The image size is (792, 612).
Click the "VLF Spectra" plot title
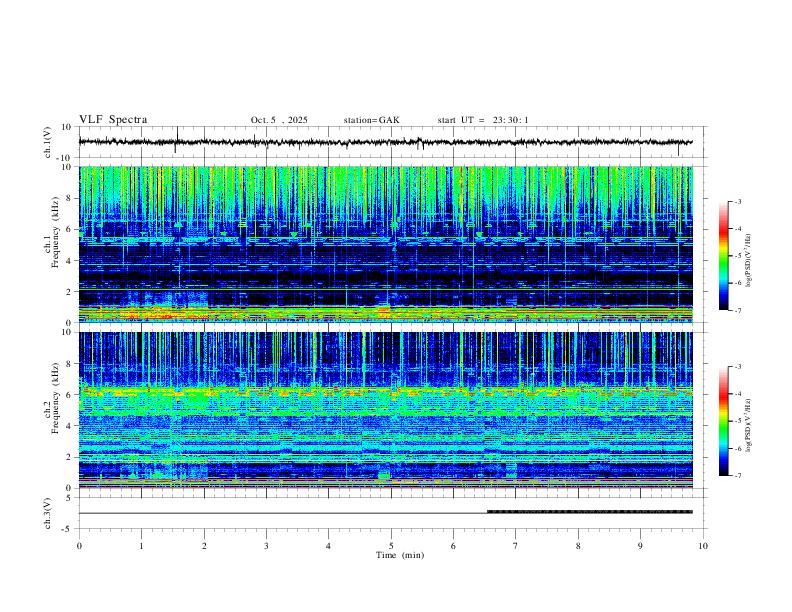[113, 120]
